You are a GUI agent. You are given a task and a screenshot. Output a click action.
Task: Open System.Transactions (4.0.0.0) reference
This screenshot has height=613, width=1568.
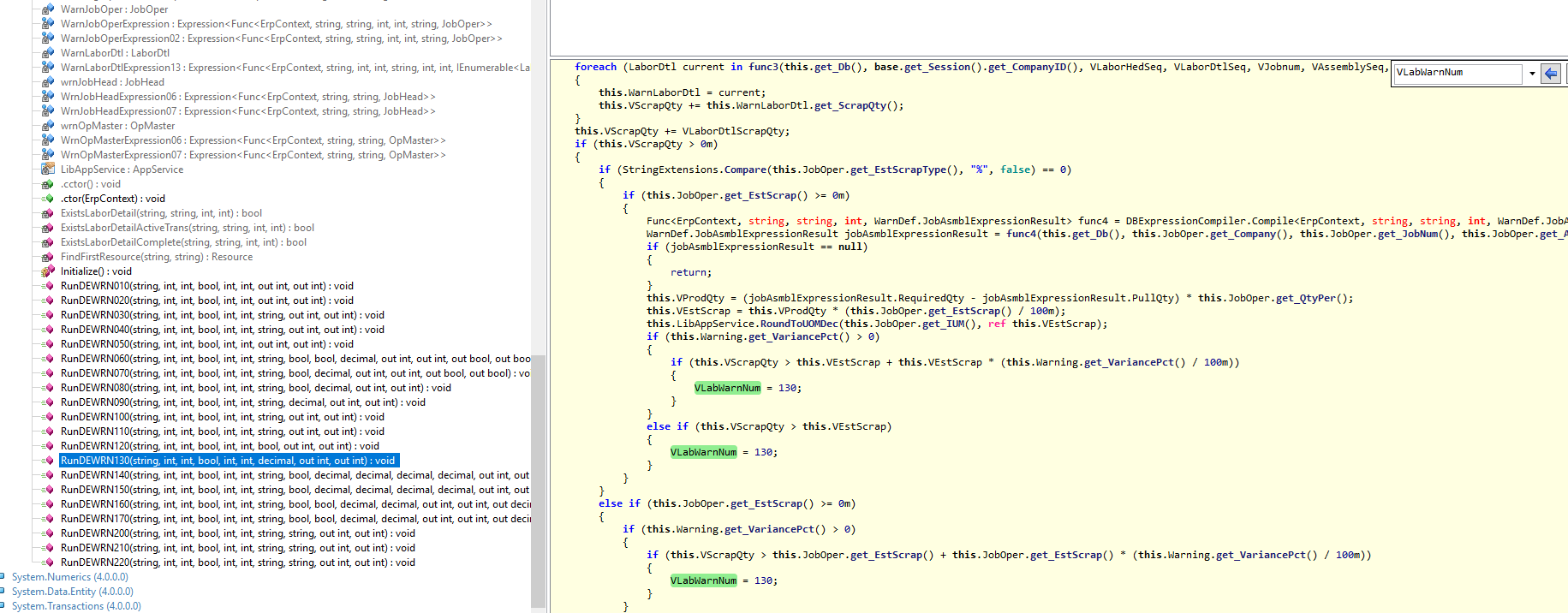pyautogui.click(x=76, y=606)
